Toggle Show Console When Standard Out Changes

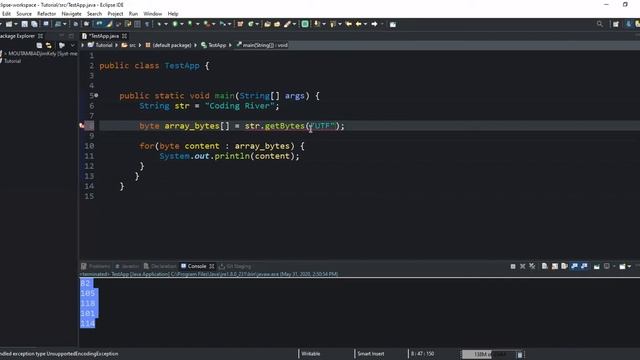pyautogui.click(x=575, y=266)
